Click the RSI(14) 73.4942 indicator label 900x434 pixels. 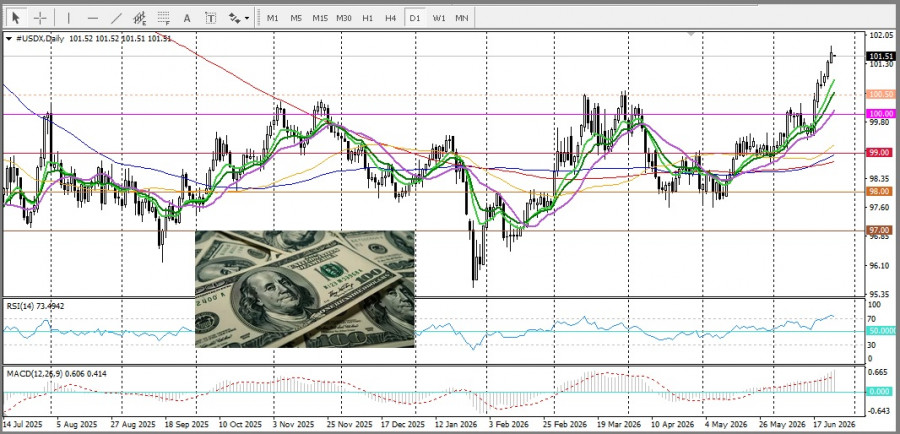point(36,306)
